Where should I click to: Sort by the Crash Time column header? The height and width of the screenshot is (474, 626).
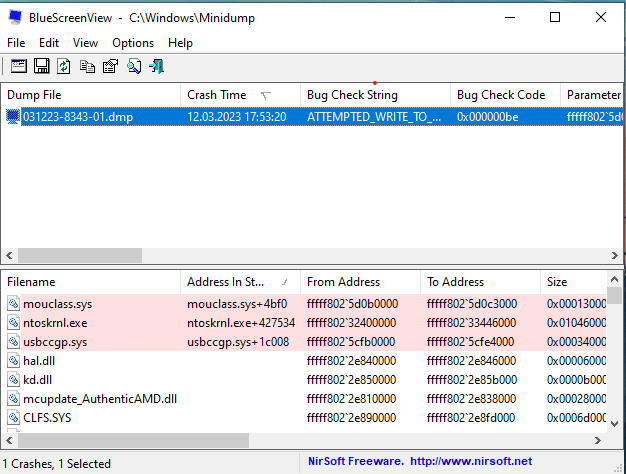tap(240, 95)
